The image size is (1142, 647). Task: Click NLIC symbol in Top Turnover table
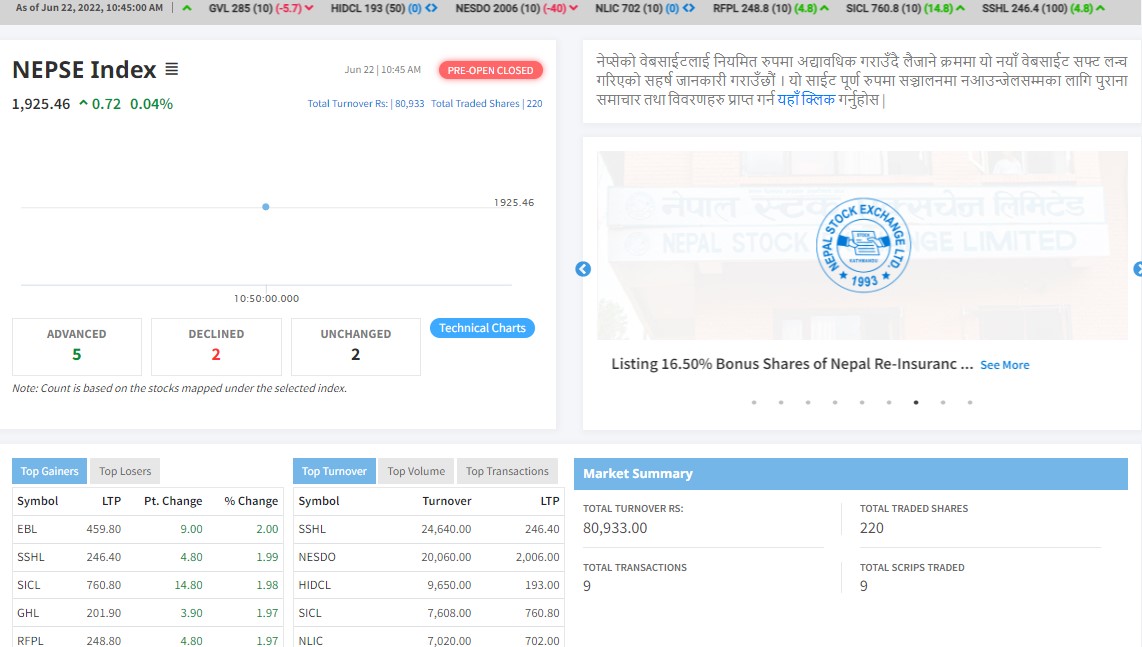pyautogui.click(x=310, y=640)
